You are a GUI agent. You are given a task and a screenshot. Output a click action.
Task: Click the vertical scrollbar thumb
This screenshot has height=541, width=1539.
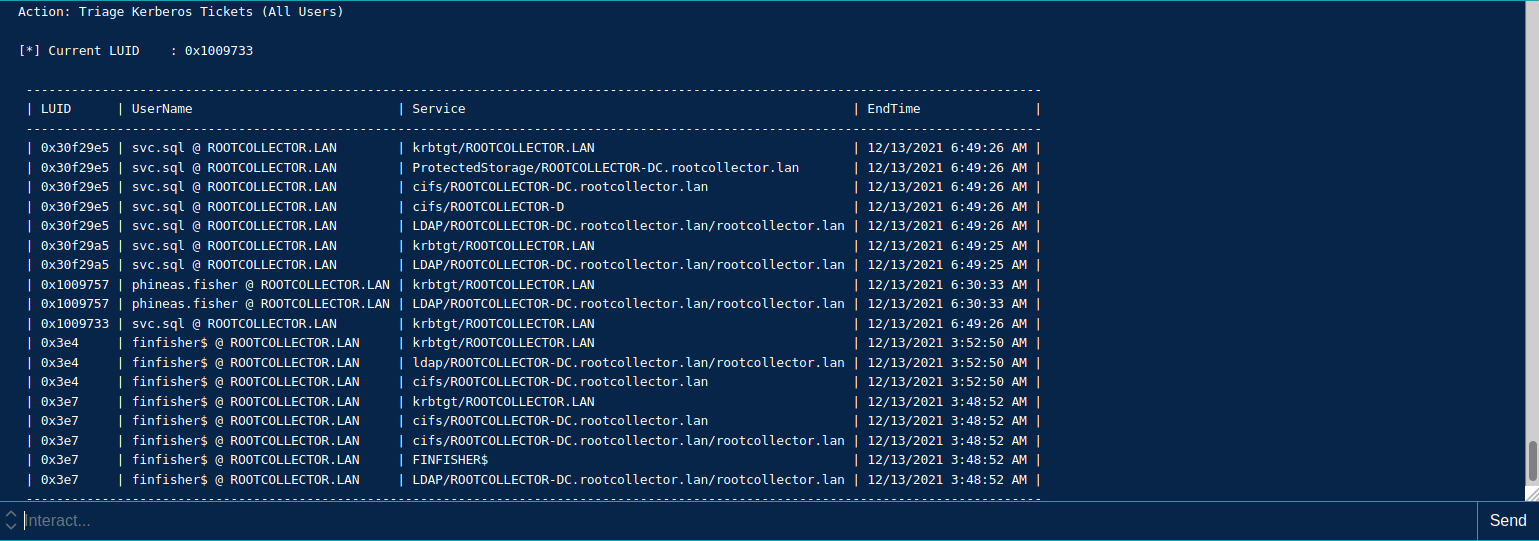pyautogui.click(x=1531, y=460)
